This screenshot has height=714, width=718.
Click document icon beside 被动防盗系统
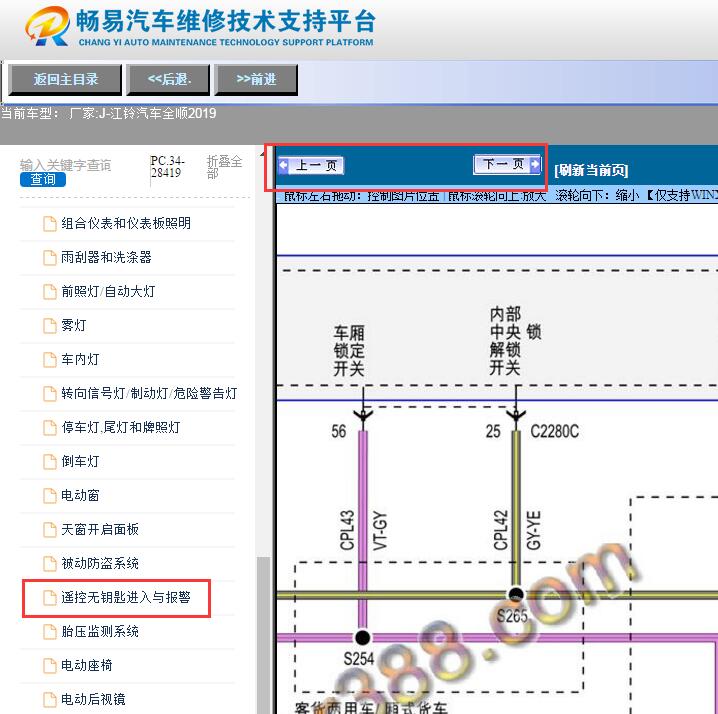pos(49,563)
